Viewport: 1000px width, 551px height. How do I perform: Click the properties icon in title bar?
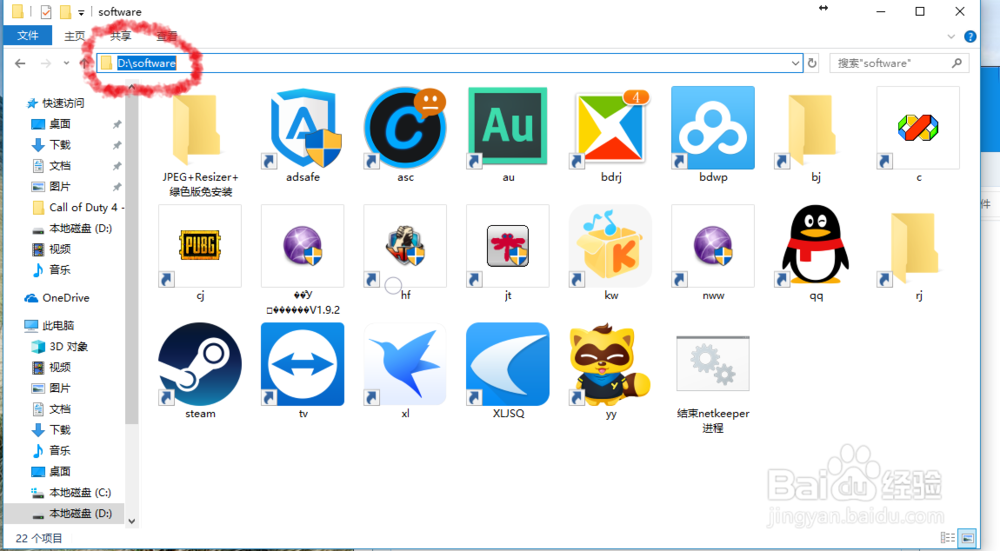(x=46, y=12)
